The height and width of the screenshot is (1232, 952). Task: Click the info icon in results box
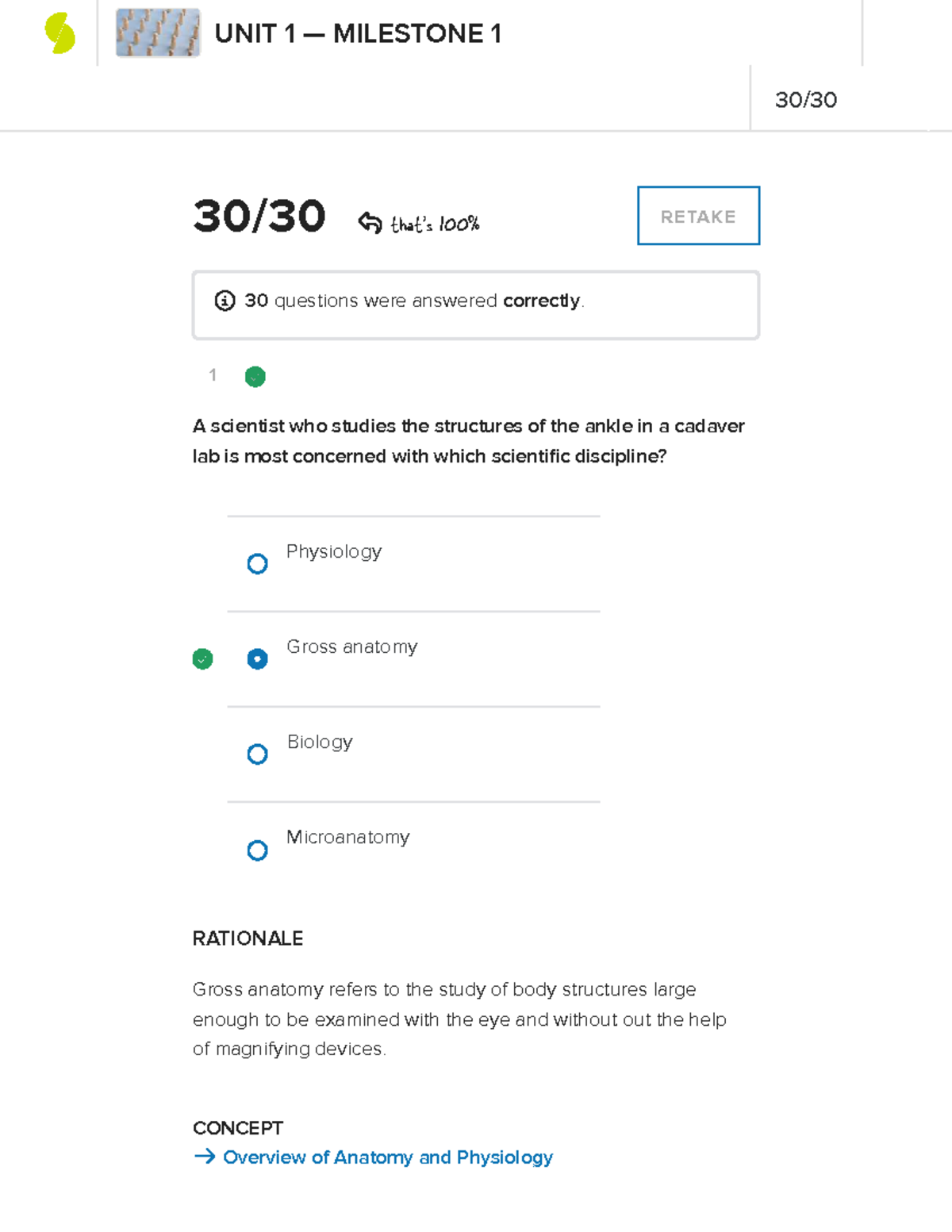click(225, 301)
